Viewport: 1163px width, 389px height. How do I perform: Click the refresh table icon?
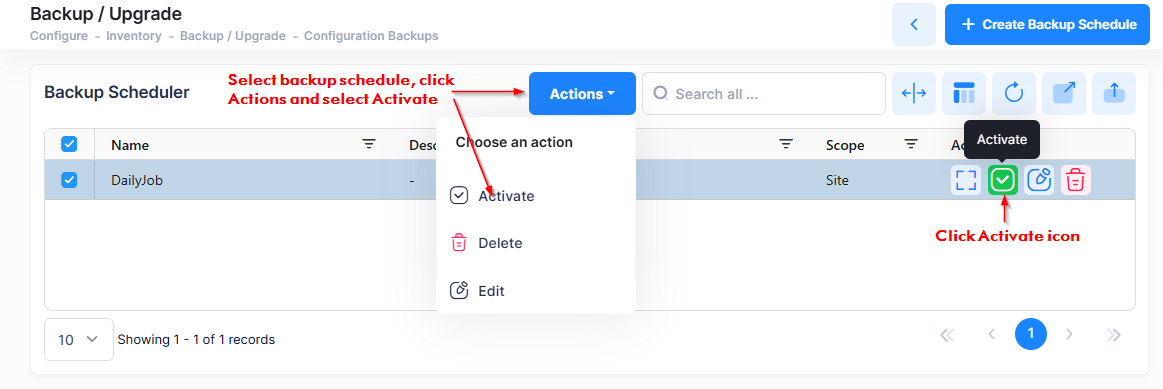(1014, 94)
